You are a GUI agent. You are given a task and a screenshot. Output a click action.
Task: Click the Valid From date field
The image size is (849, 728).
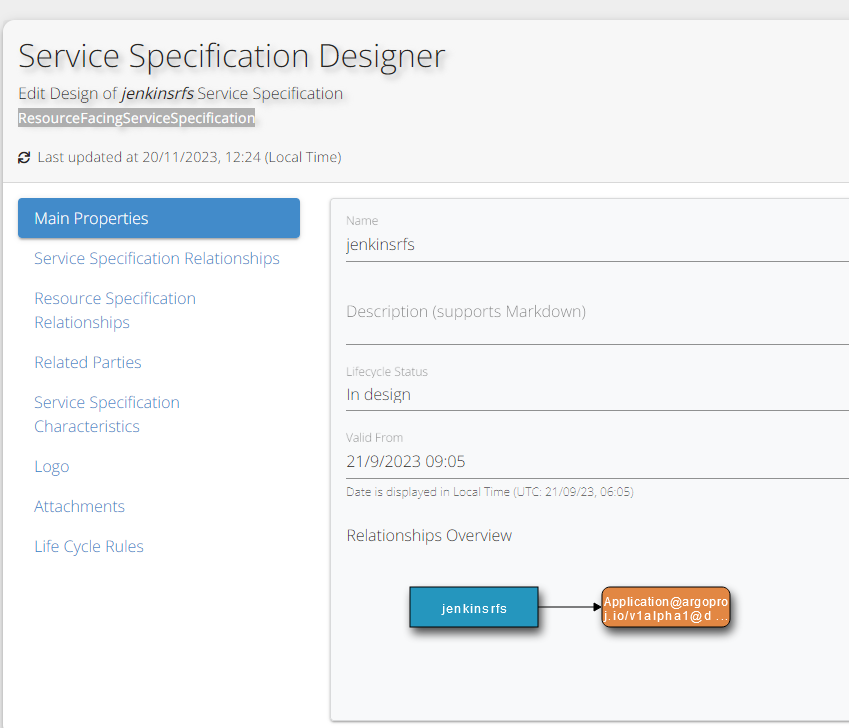pos(595,462)
